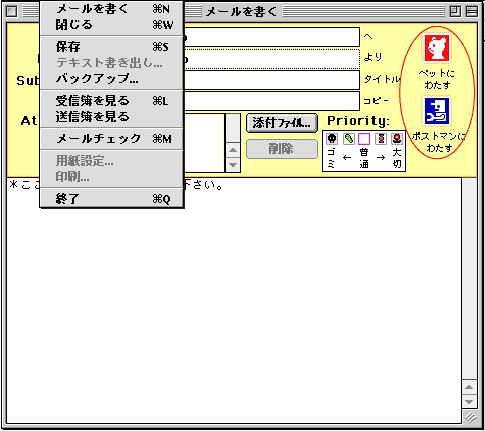Click the red pet delivery icon
The width and height of the screenshot is (485, 431).
point(437,48)
